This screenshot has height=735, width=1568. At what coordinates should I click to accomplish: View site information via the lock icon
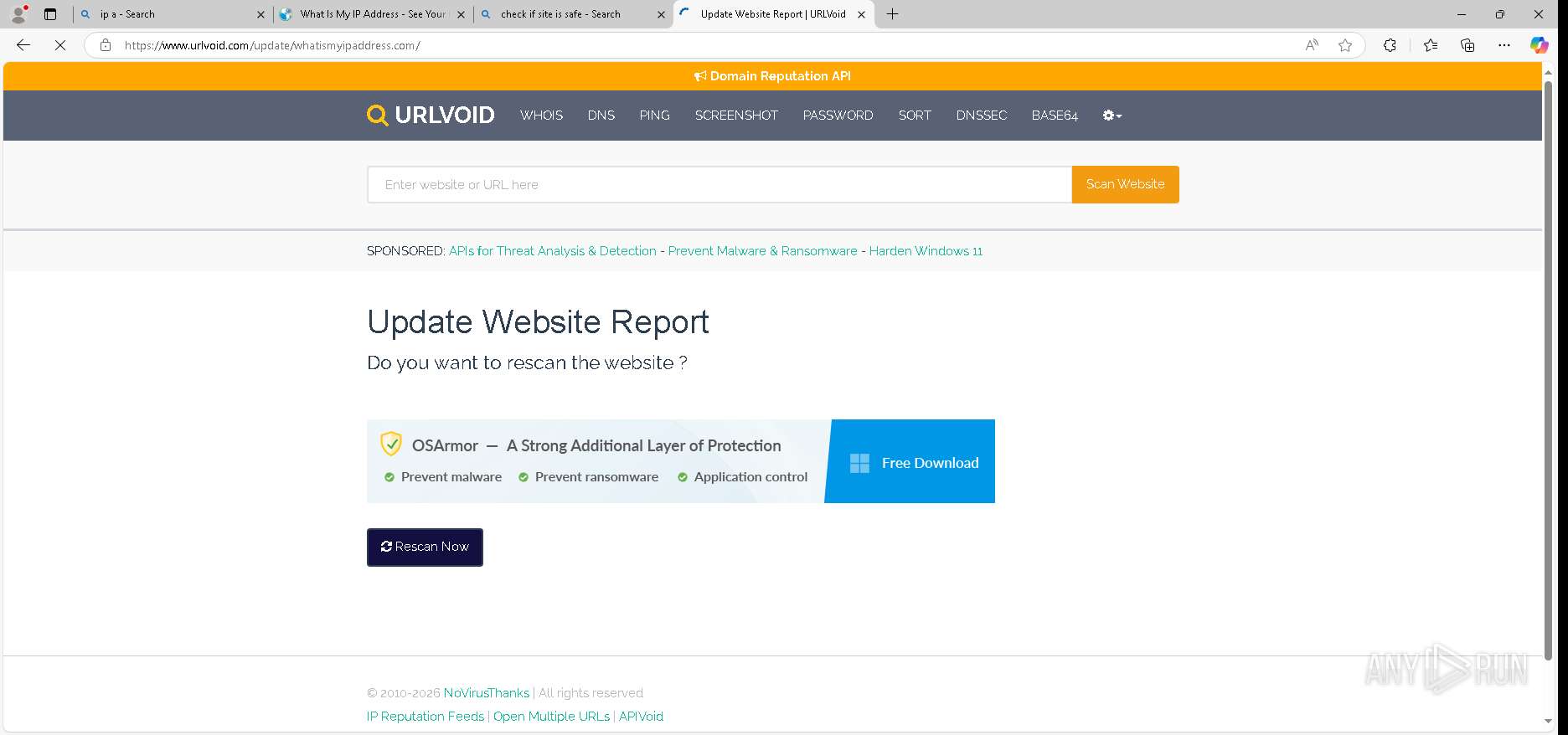point(106,45)
